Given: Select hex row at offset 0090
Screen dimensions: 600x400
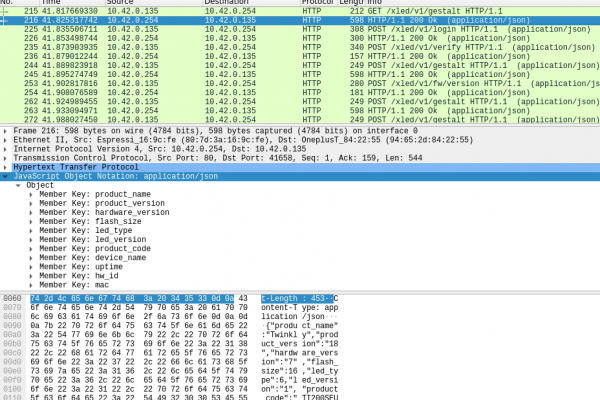Looking at the screenshot, I should coord(139,326).
